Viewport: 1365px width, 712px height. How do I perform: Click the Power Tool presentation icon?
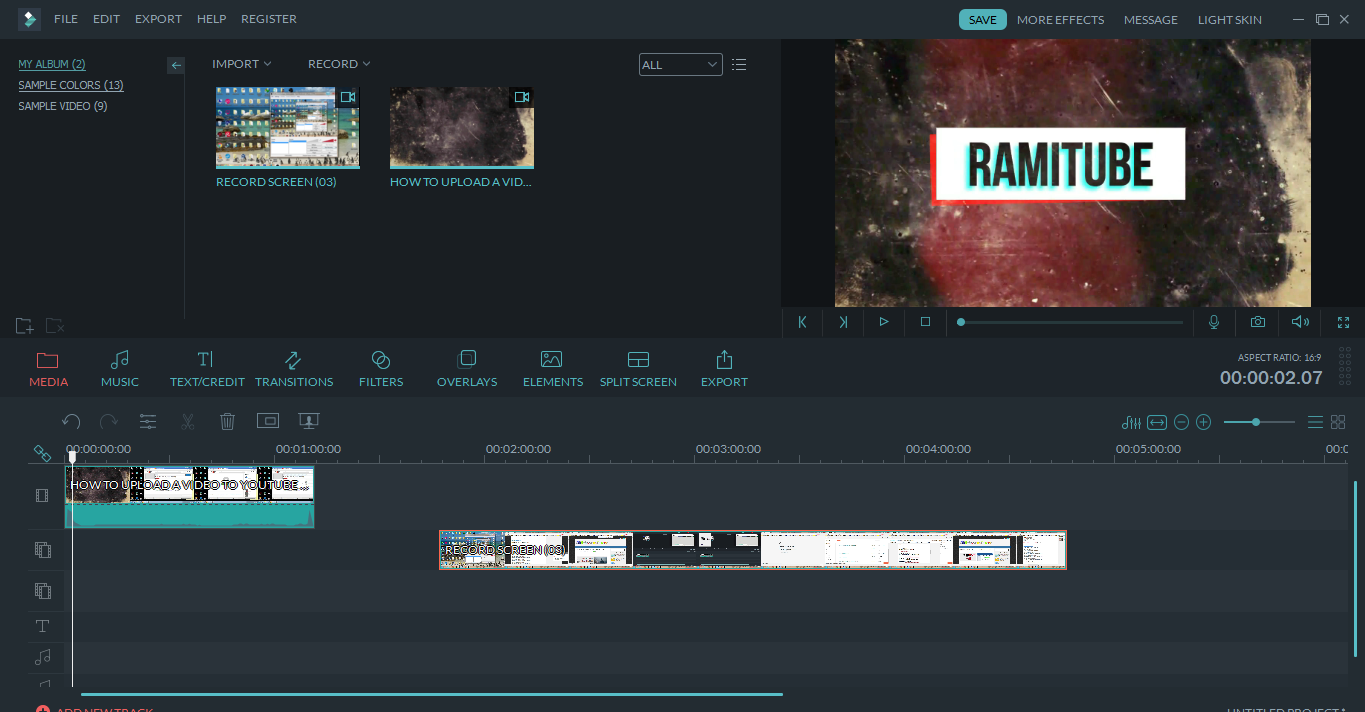(309, 422)
